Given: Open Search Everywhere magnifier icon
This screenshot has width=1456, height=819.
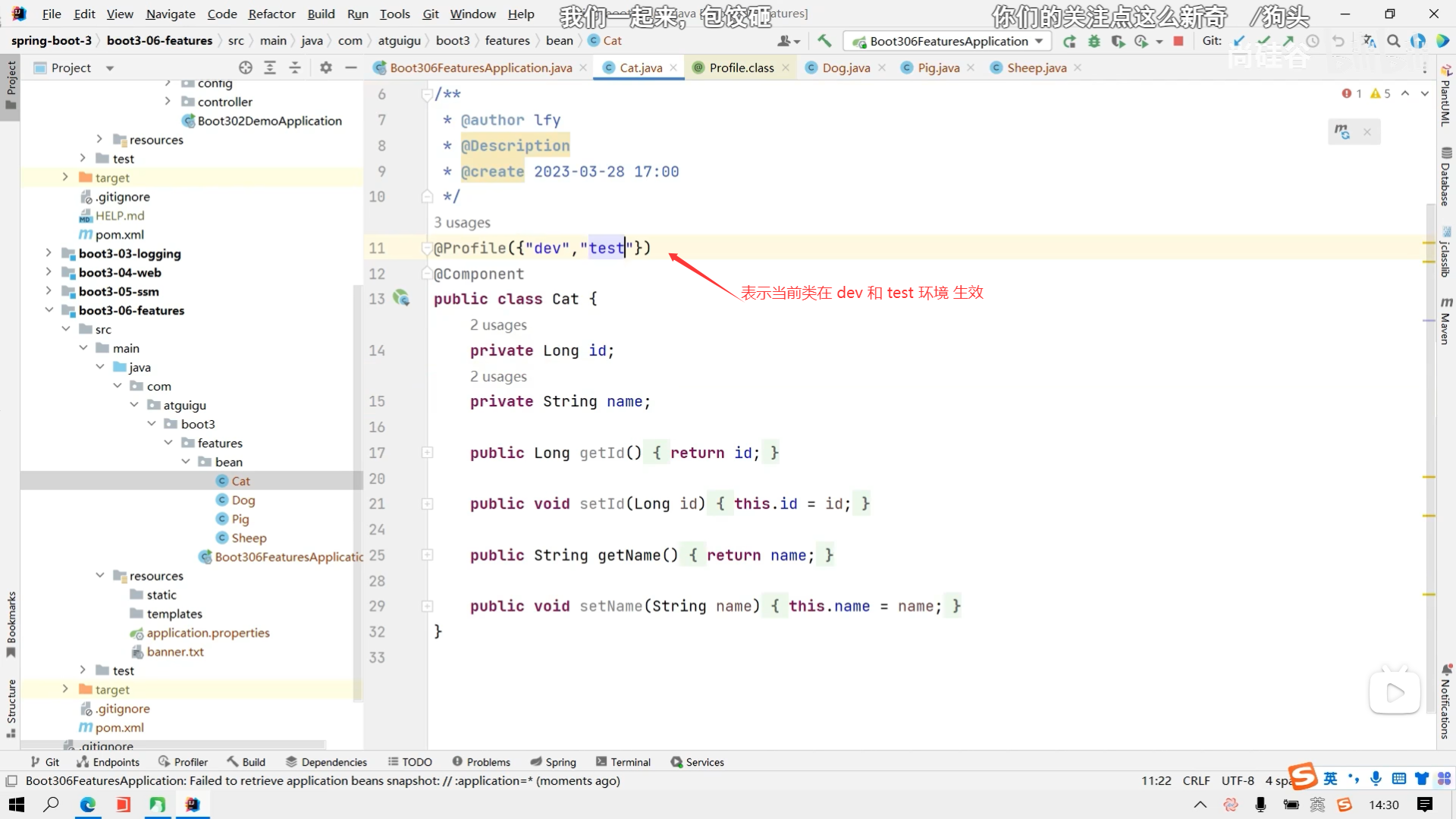Looking at the screenshot, I should coord(1393,41).
